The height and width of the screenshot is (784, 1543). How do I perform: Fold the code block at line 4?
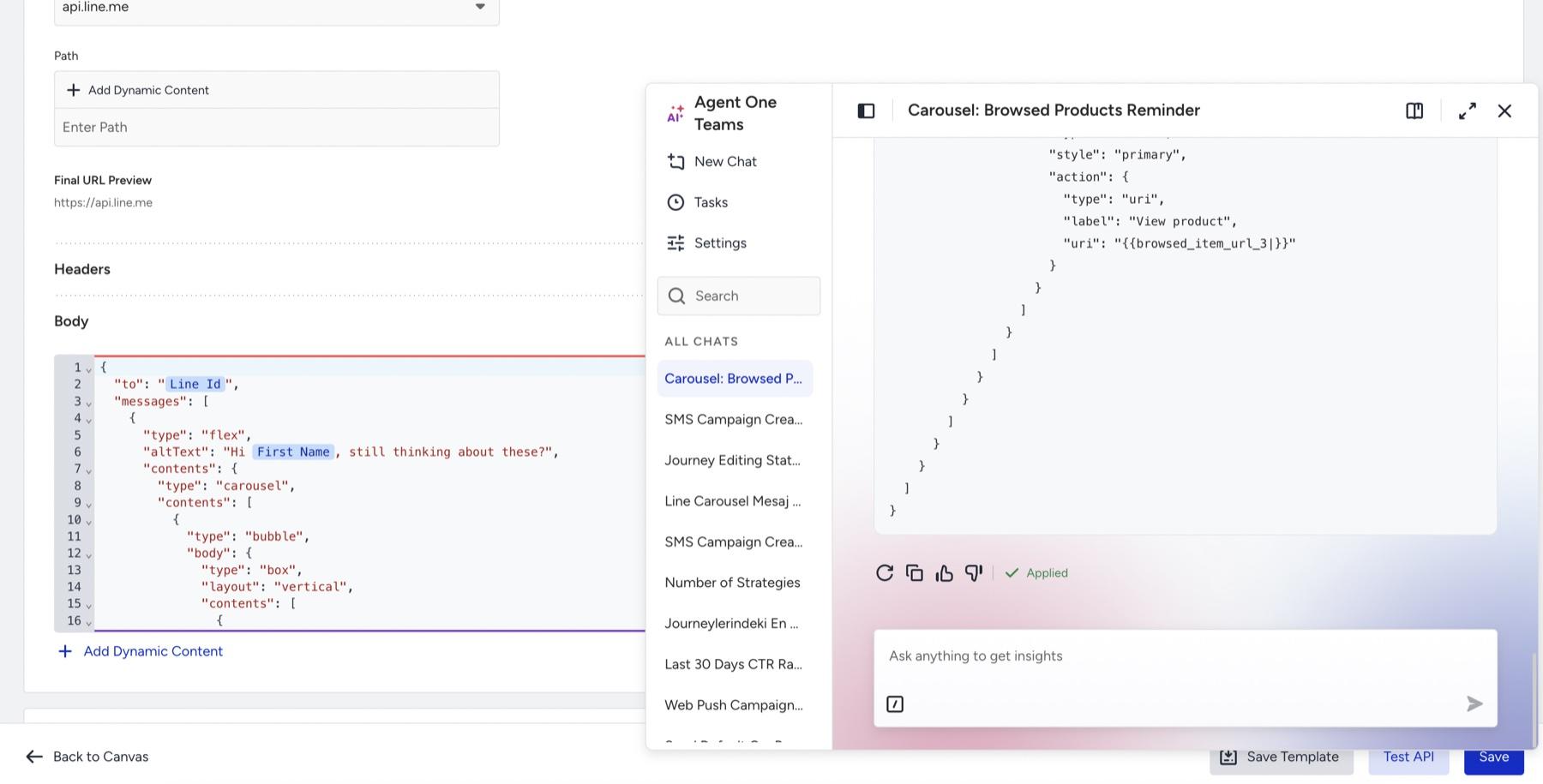[89, 420]
